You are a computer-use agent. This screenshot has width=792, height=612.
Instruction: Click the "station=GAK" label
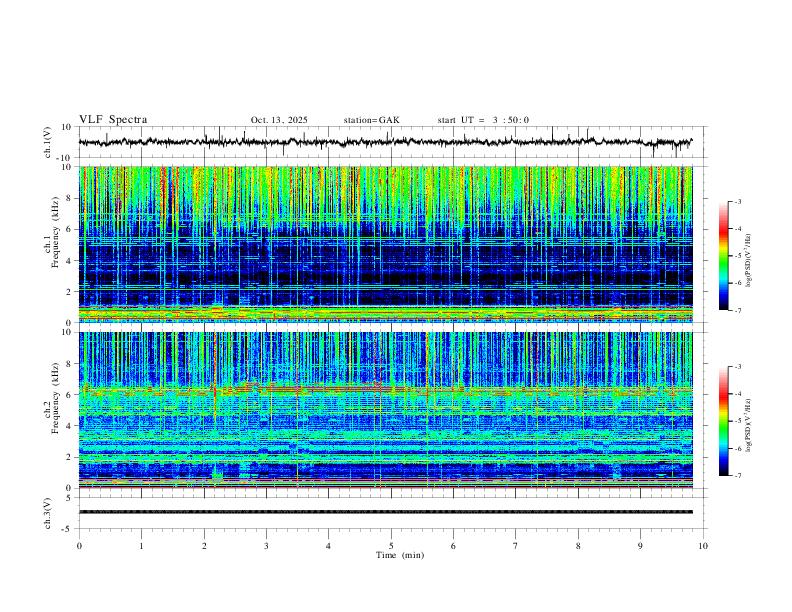(x=371, y=120)
